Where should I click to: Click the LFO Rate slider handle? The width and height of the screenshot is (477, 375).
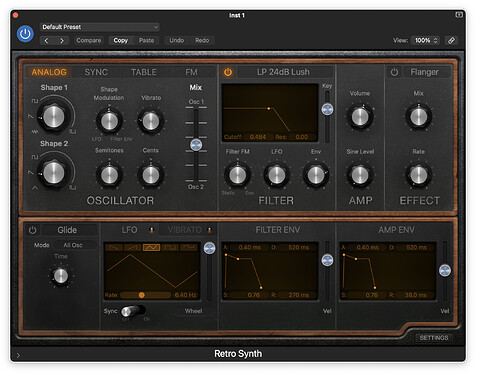point(142,295)
